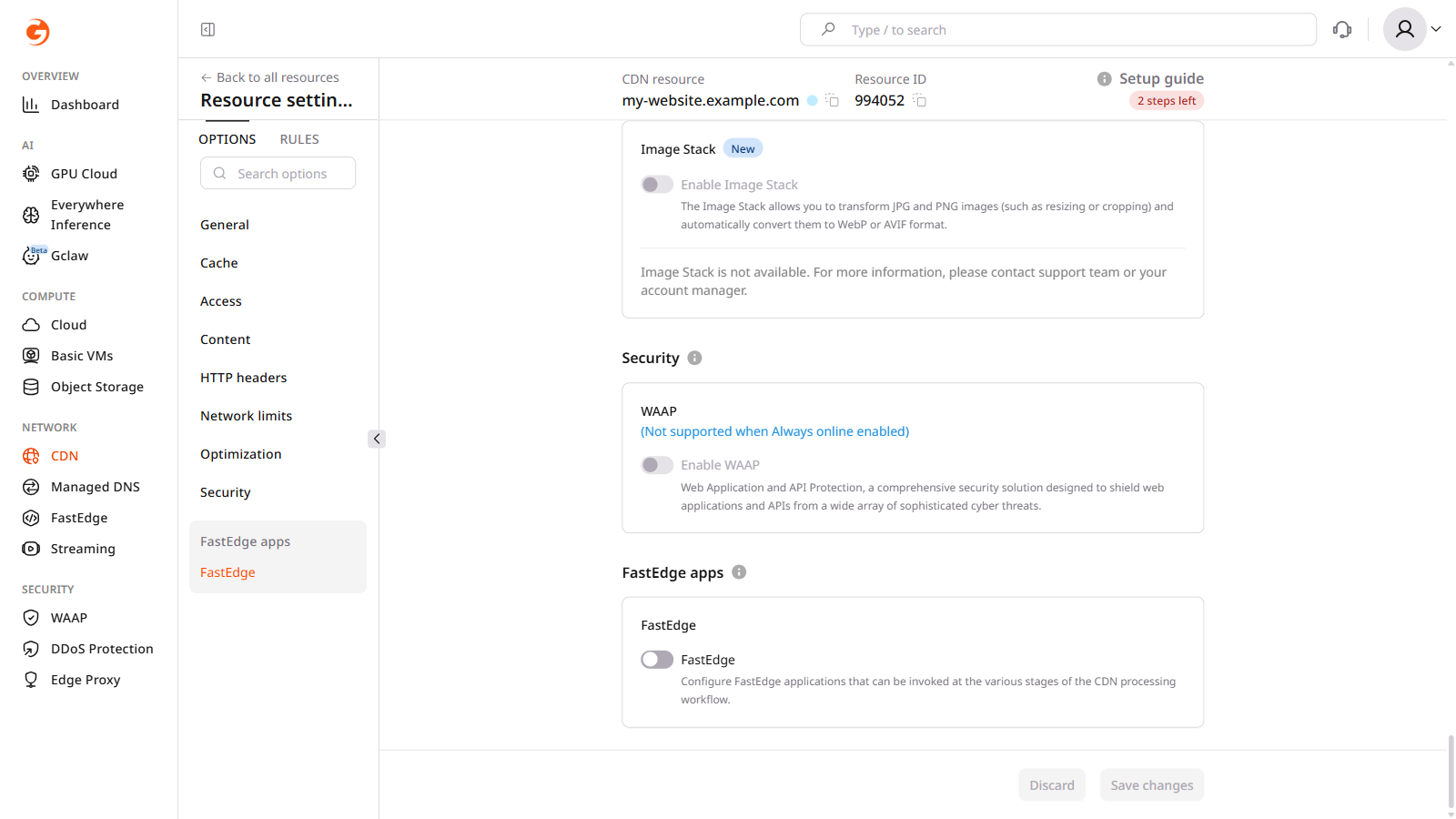Open the GPU Cloud chip icon
The image size is (1456, 819).
31,174
